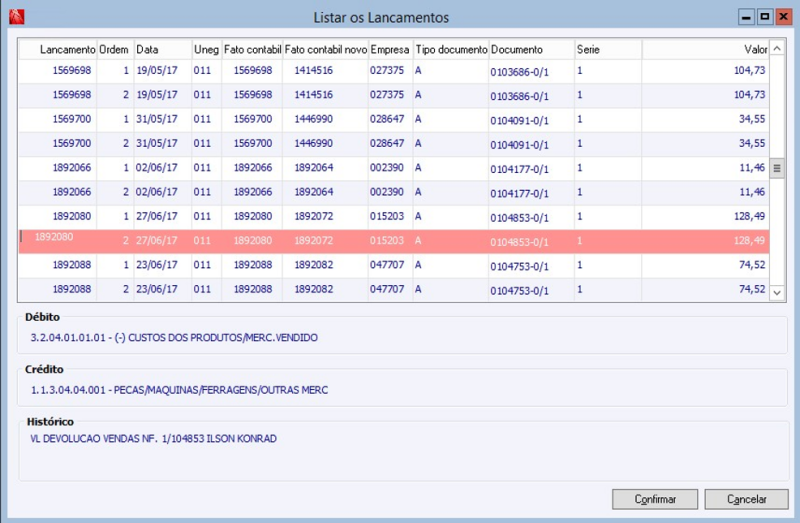Viewport: 800px width, 523px height.
Task: Click Empresa 015203 in the unhighlighted 1892080 row
Action: (387, 216)
